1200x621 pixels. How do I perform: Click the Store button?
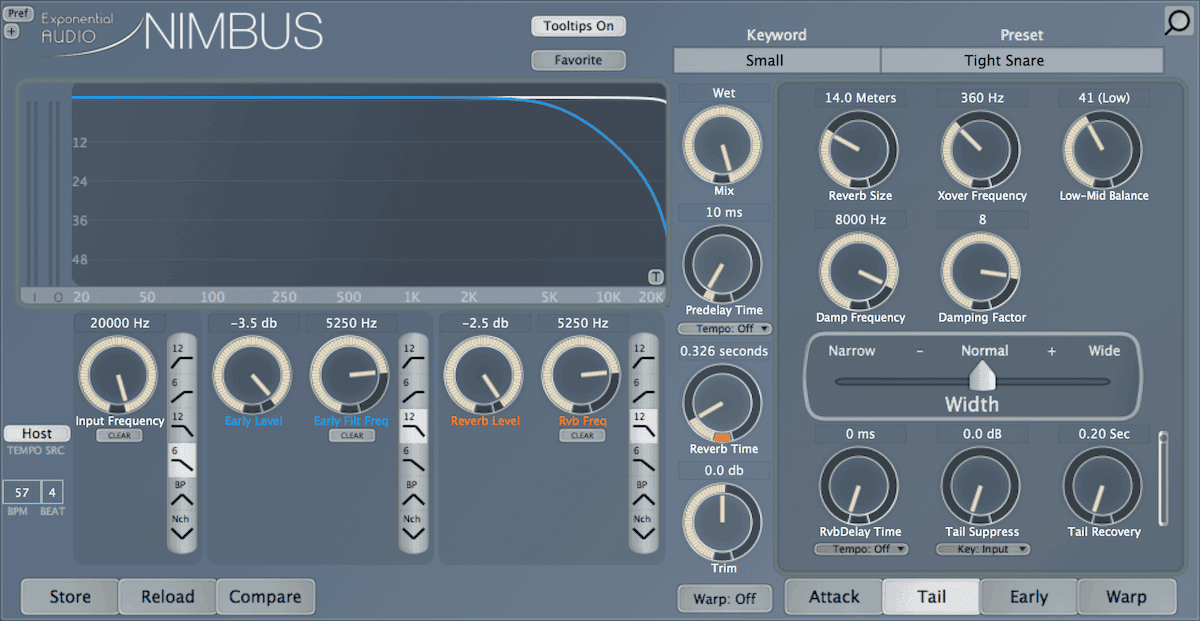pos(70,597)
